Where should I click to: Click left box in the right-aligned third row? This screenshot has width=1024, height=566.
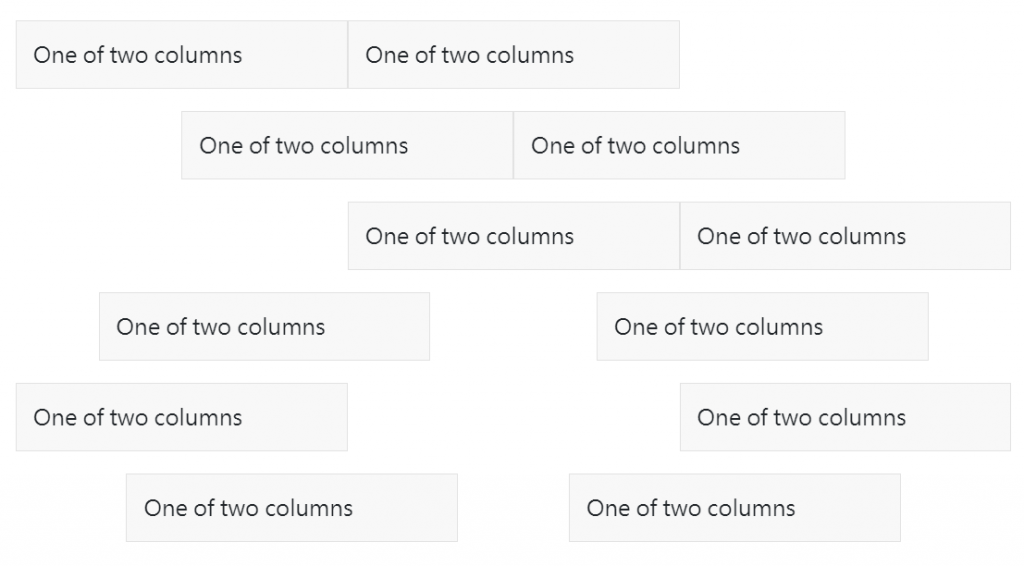tap(513, 236)
